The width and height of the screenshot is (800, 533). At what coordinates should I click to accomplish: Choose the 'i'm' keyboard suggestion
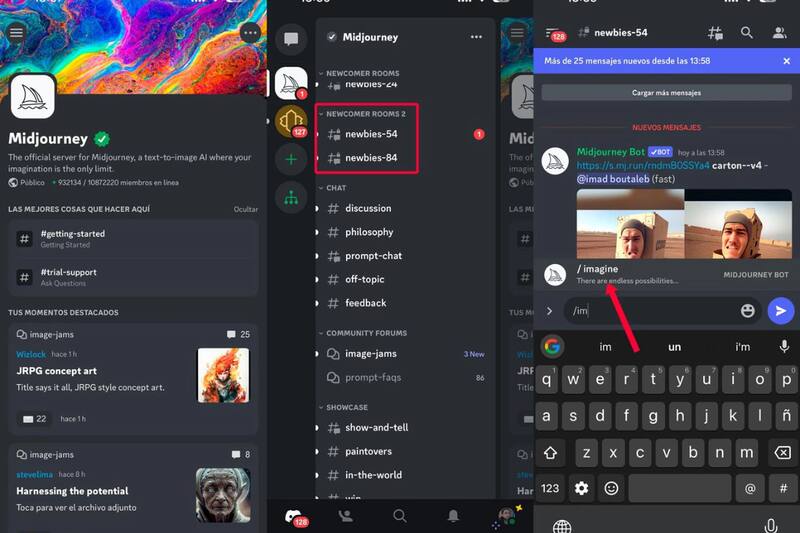tap(742, 347)
